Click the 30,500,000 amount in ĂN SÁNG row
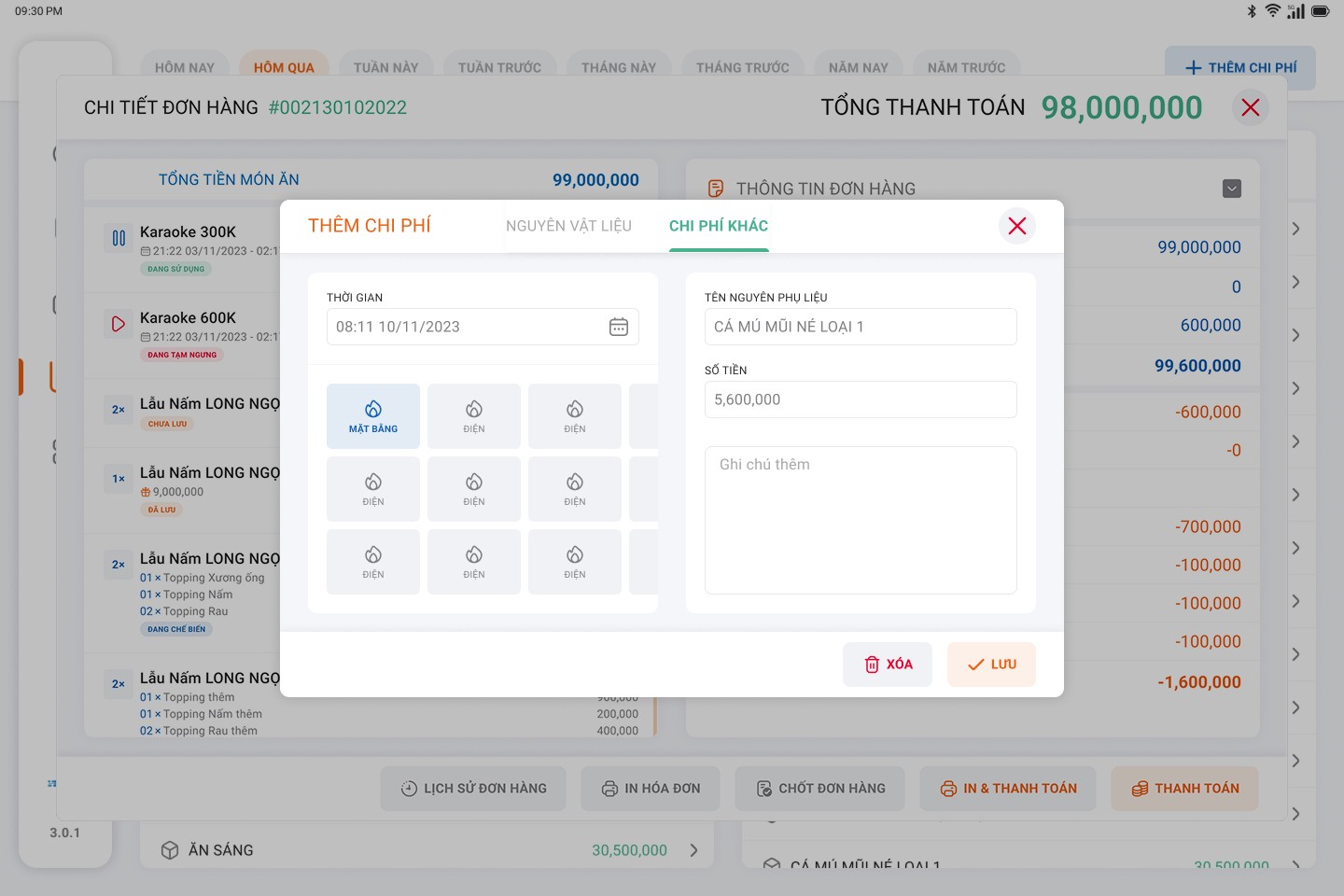The height and width of the screenshot is (896, 1344). (x=629, y=850)
